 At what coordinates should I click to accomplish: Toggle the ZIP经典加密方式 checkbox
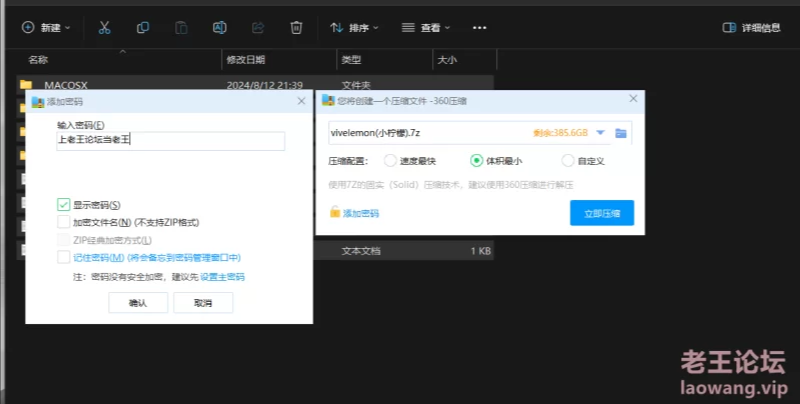pos(63,240)
